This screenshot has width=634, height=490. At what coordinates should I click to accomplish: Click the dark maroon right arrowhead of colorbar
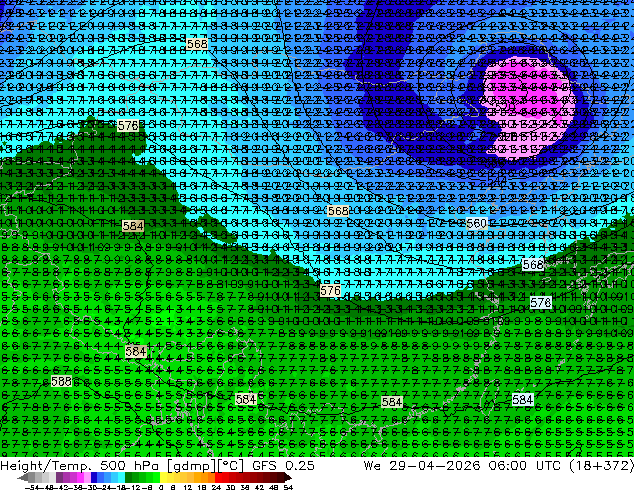(x=288, y=477)
